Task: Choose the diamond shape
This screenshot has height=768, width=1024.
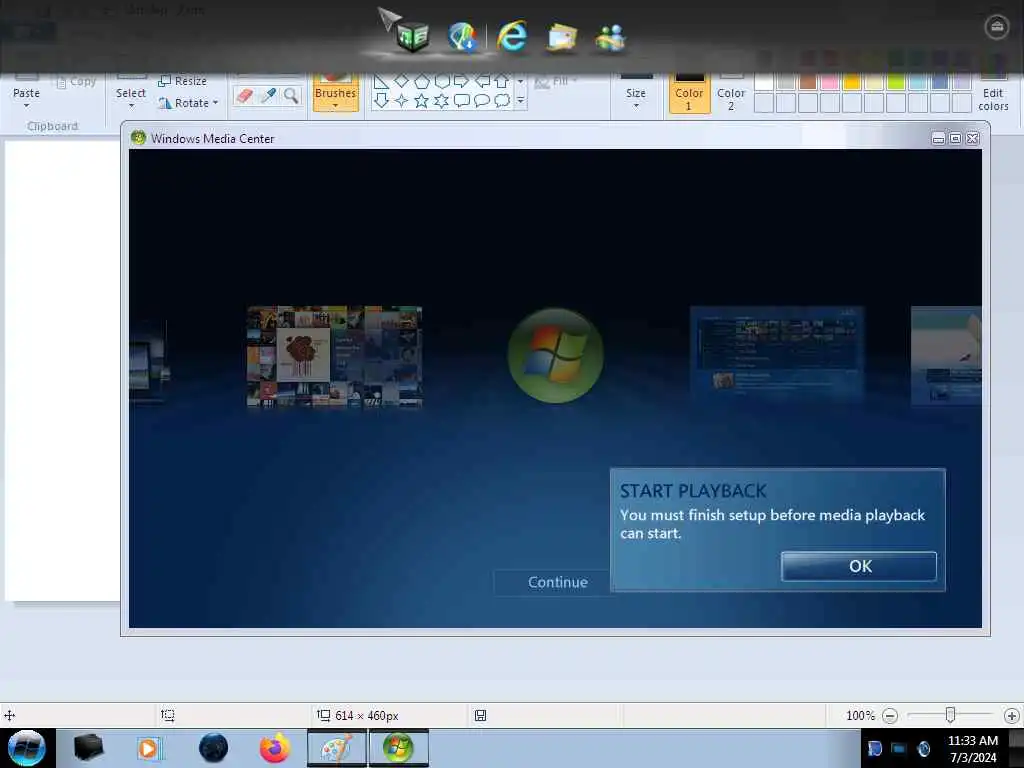Action: pyautogui.click(x=402, y=81)
